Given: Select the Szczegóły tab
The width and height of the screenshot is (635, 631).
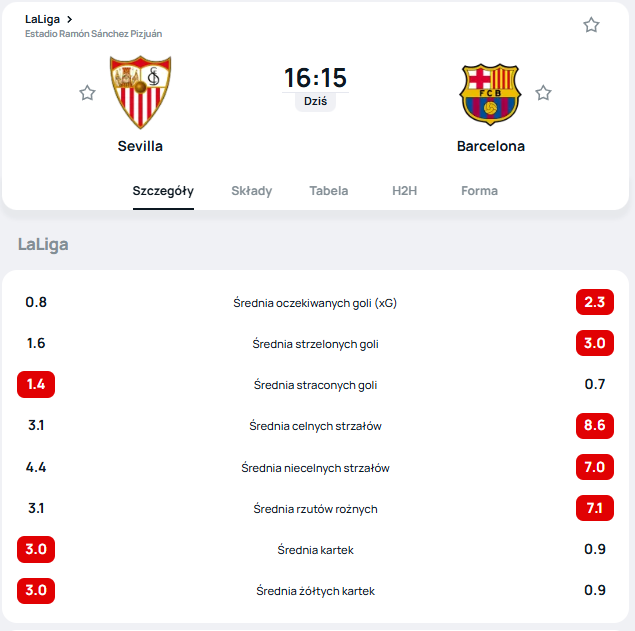Looking at the screenshot, I should [163, 191].
